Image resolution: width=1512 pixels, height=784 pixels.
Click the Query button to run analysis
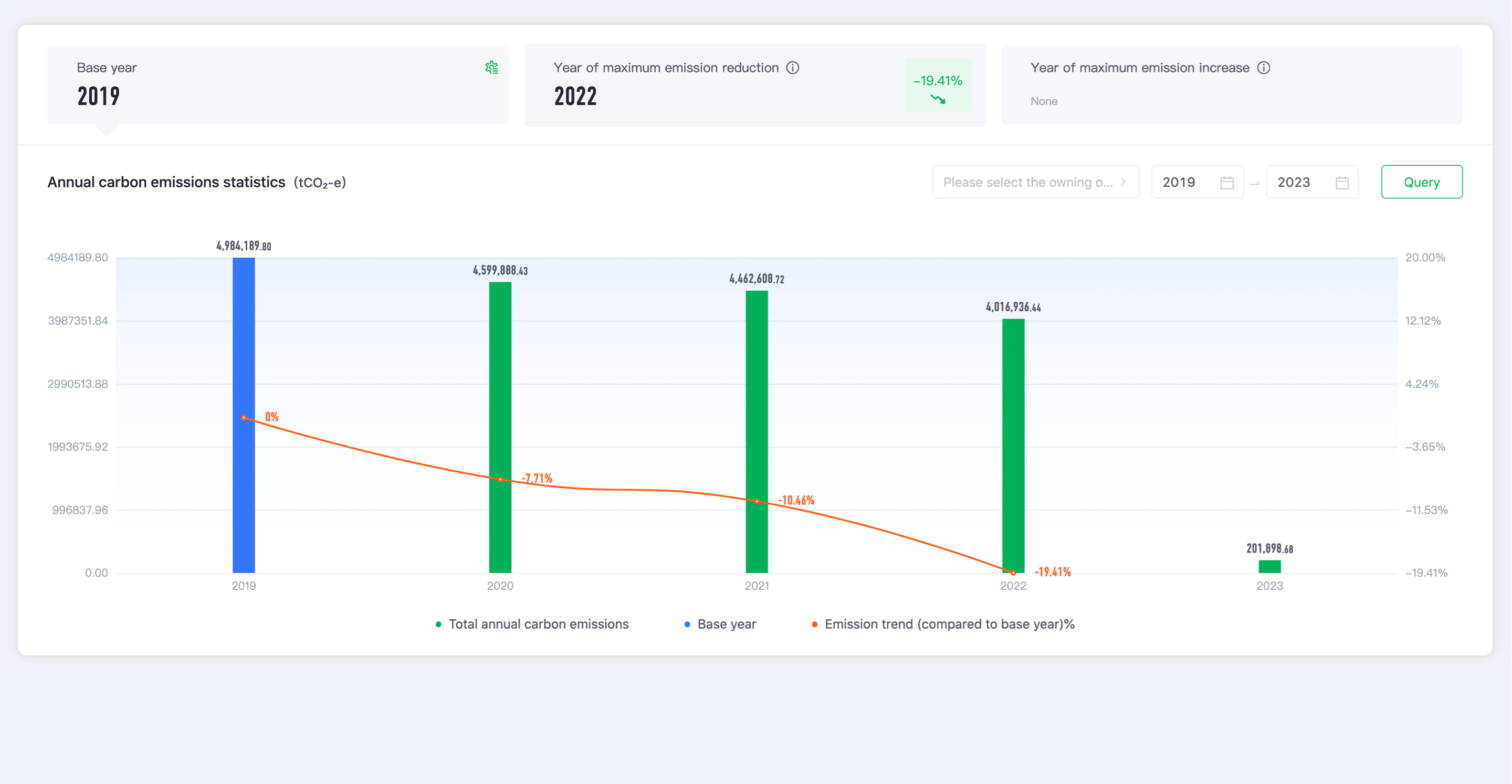point(1422,182)
